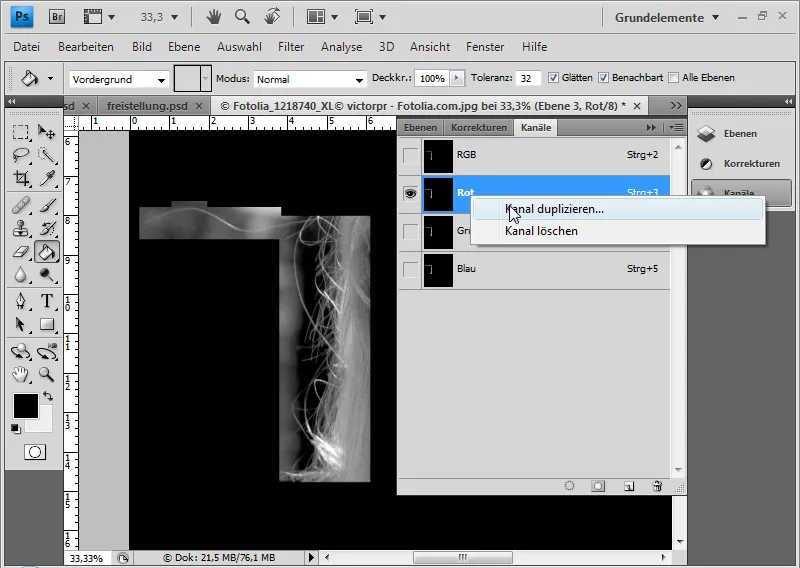
Task: Select the Dodge tool
Action: point(46,275)
